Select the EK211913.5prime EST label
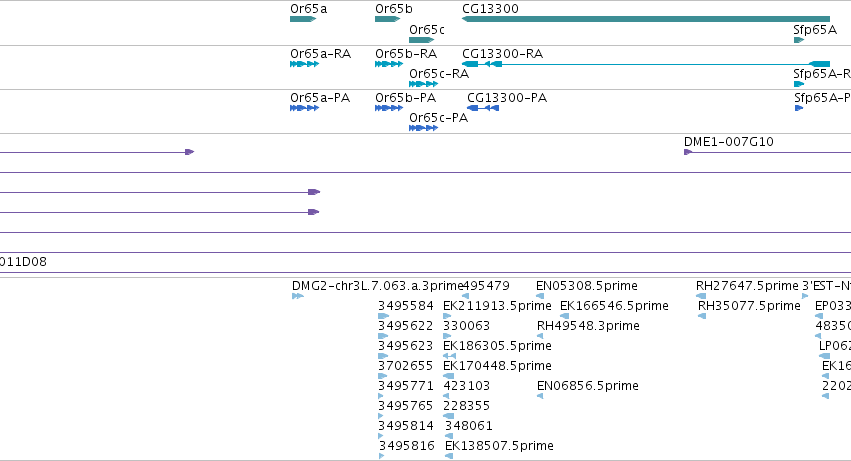 click(x=497, y=306)
